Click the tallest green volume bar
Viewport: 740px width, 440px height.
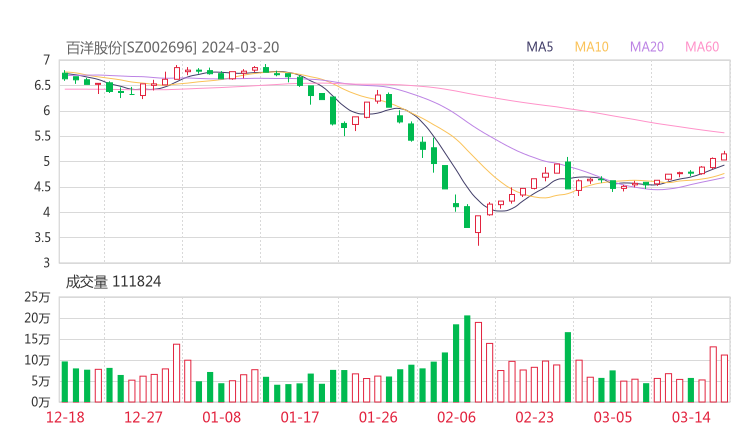pyautogui.click(x=467, y=358)
